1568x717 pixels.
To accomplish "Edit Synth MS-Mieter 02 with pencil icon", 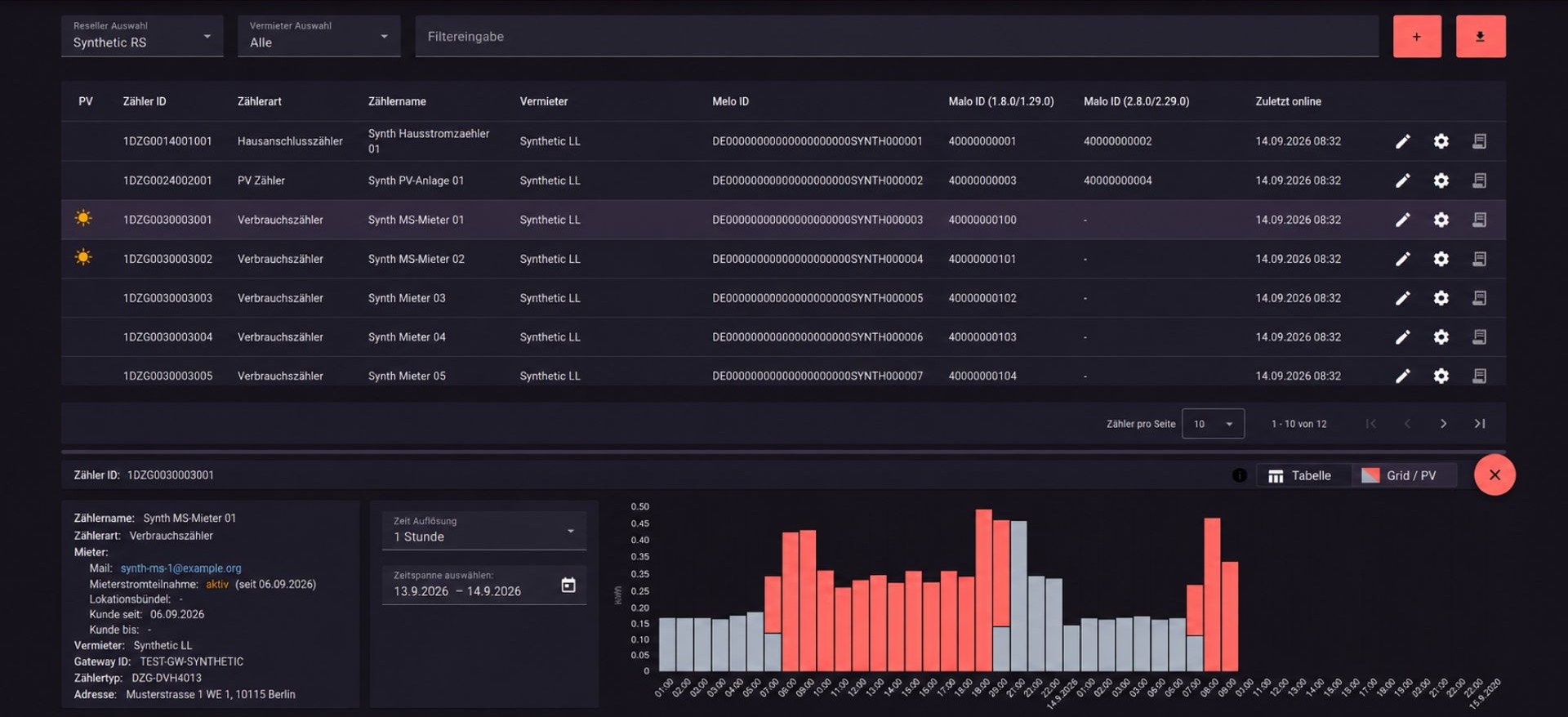I will tap(1402, 259).
